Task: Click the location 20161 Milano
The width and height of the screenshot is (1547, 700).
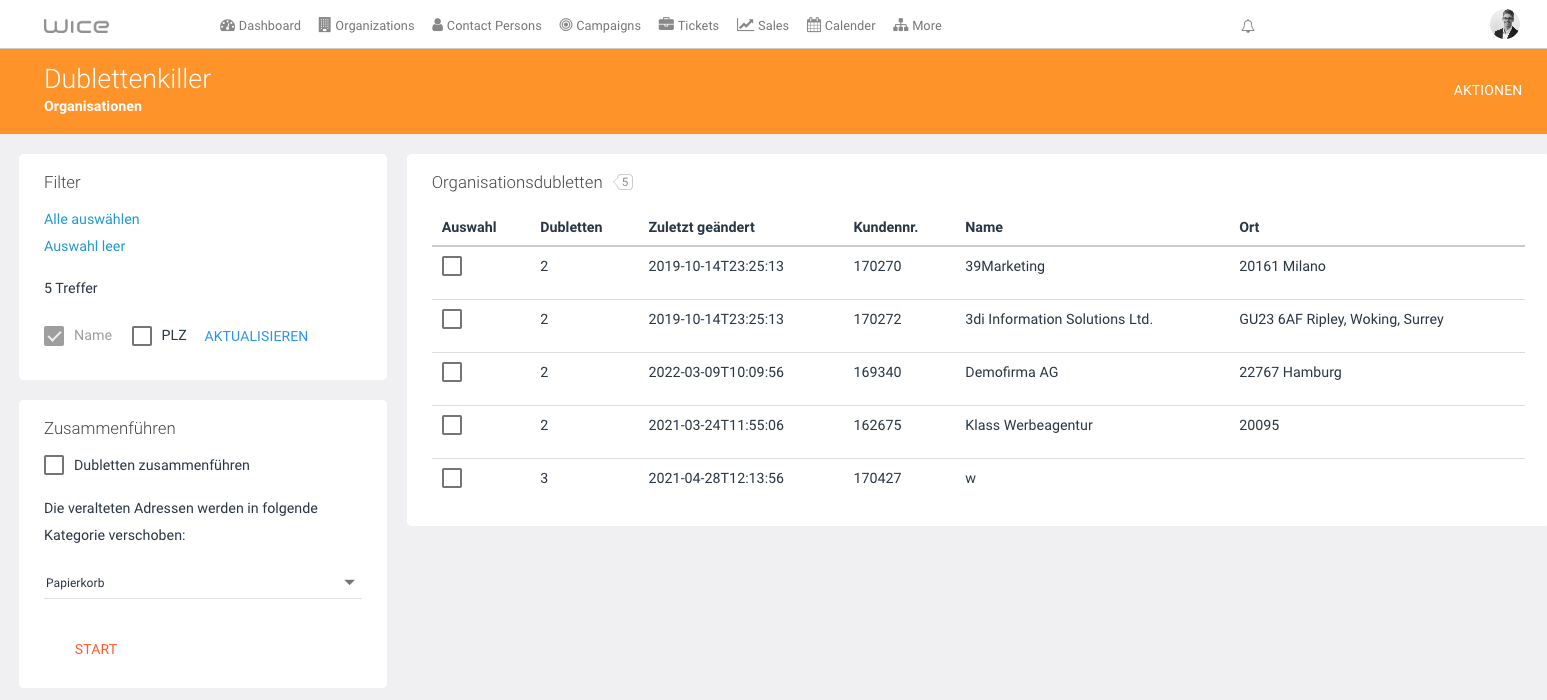Action: click(1282, 266)
